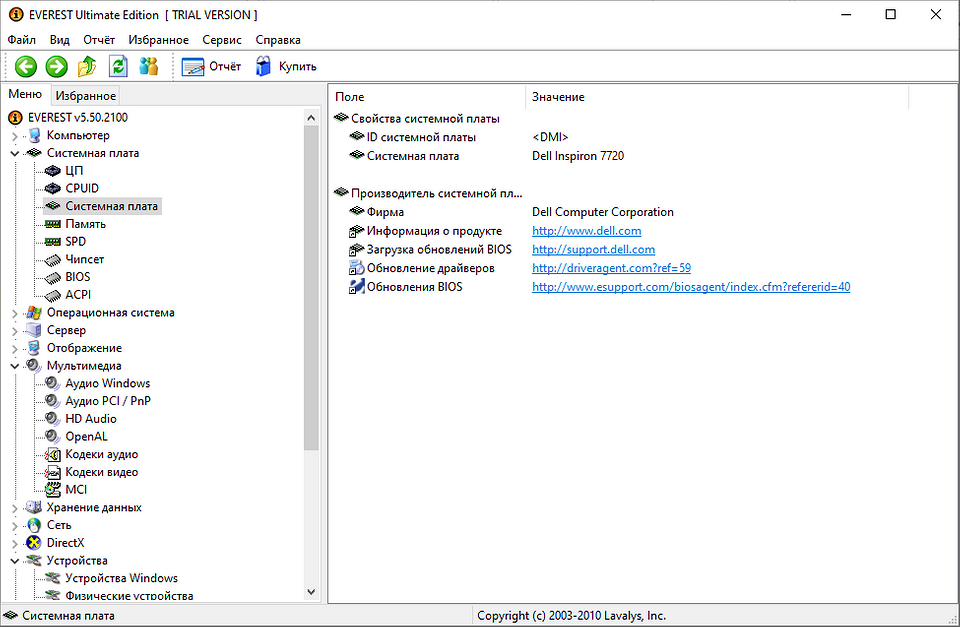Collapse the Мультимедиа tree node

[x=15, y=366]
